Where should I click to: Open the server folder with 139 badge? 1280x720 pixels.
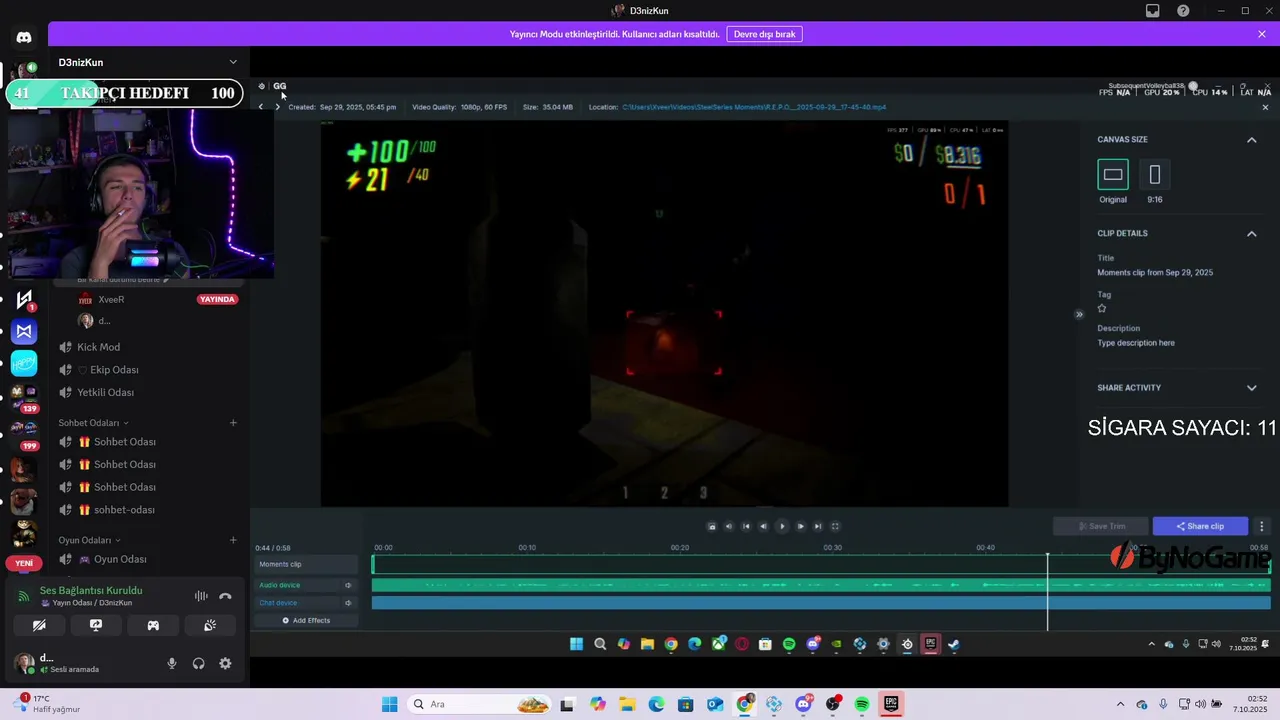(24, 397)
